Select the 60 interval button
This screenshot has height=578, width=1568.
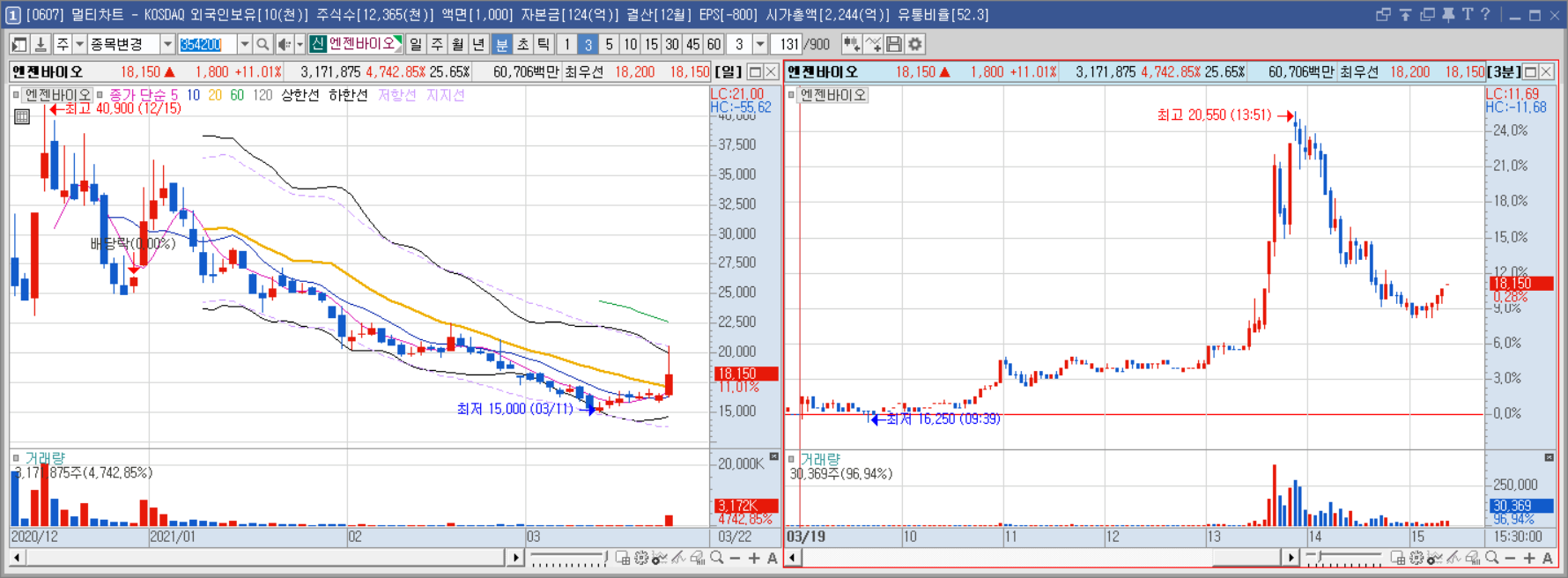(714, 44)
